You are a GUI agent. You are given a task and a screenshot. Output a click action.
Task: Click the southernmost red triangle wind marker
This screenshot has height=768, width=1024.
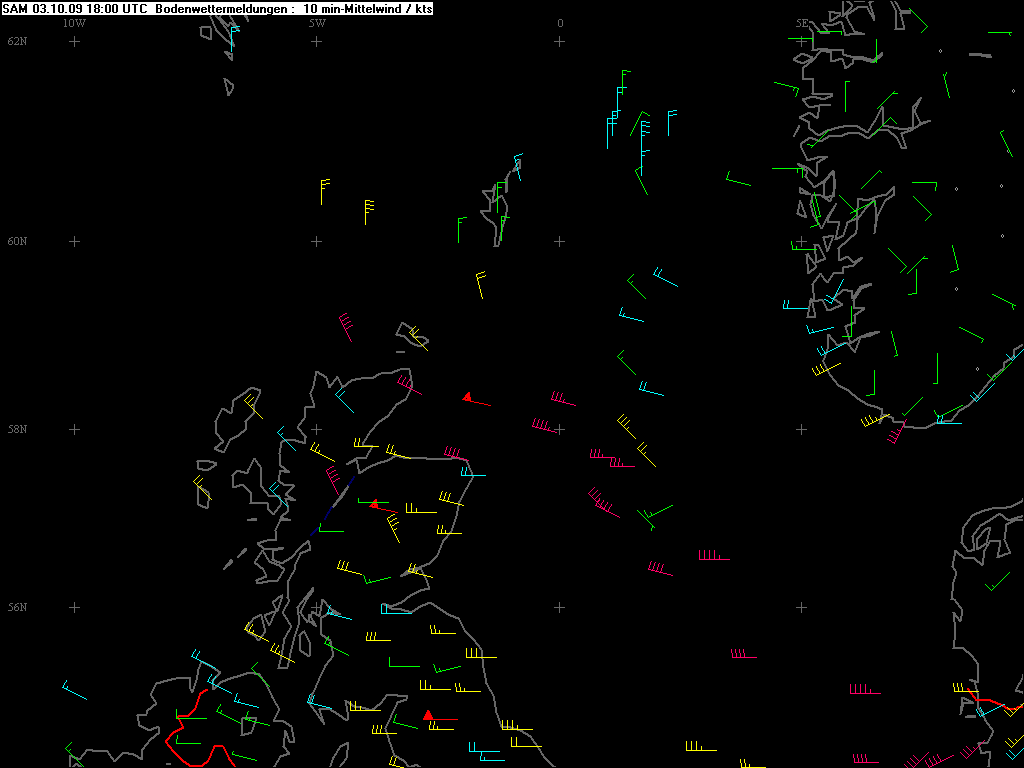pyautogui.click(x=428, y=714)
